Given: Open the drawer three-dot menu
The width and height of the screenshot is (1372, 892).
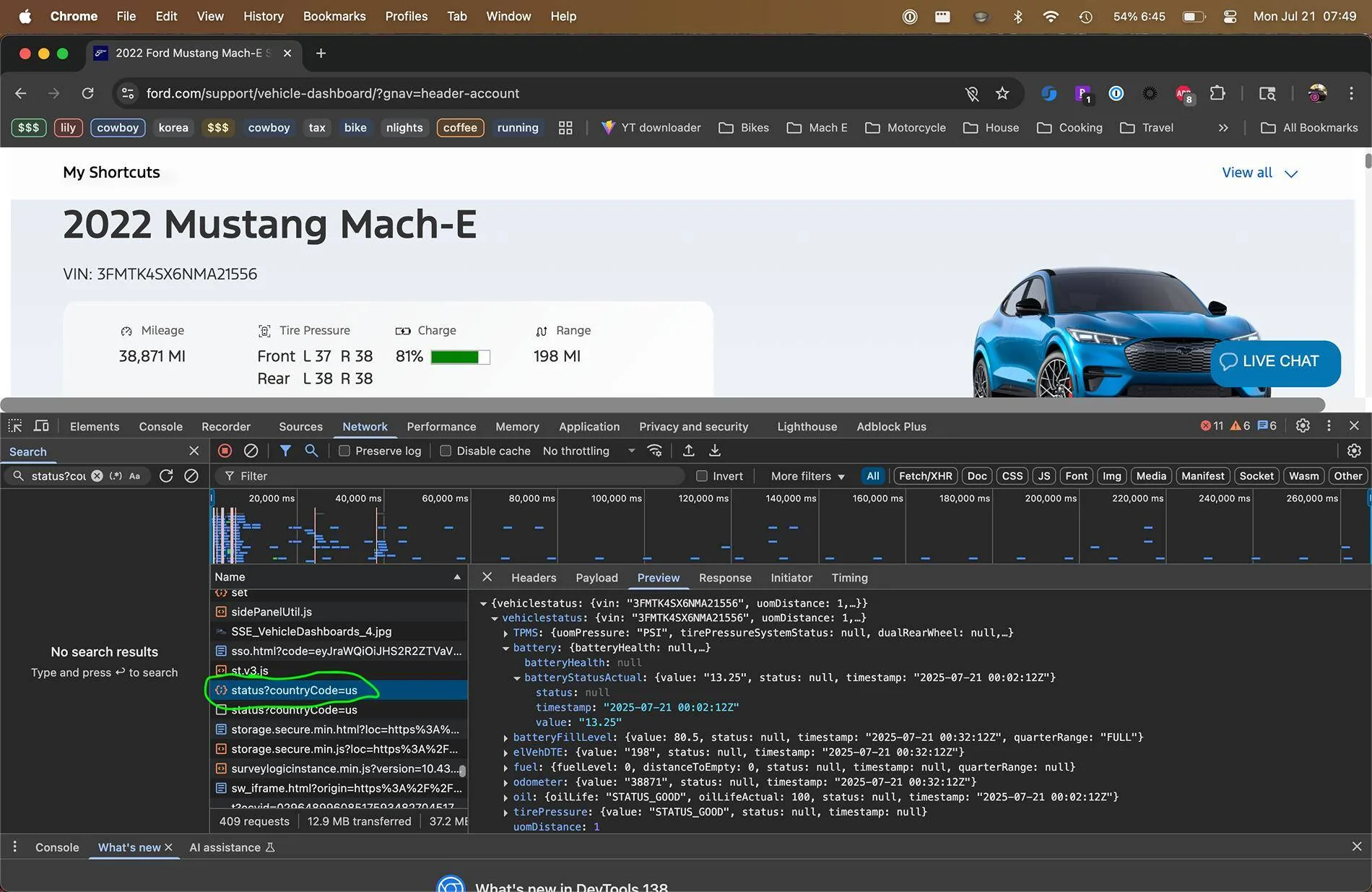Looking at the screenshot, I should pos(14,846).
